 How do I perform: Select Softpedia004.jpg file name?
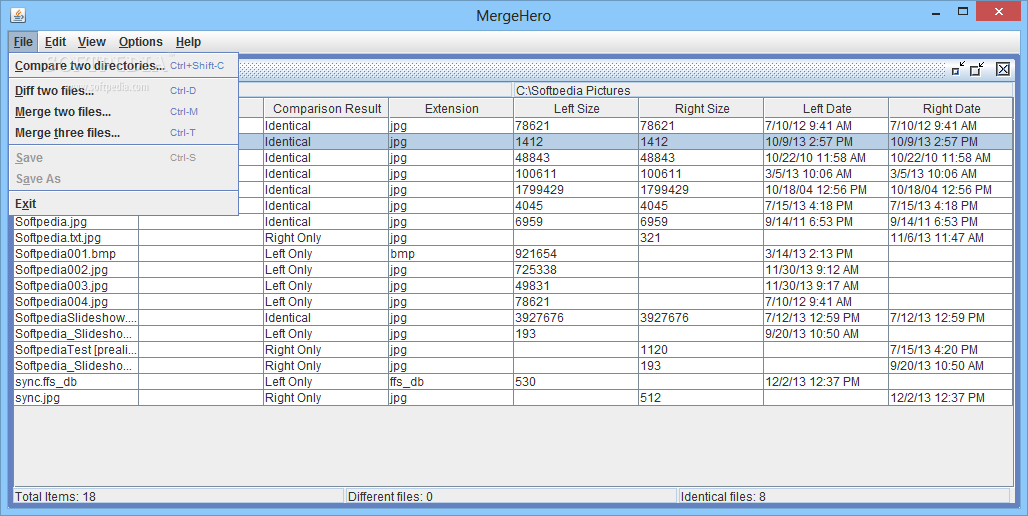pos(62,302)
